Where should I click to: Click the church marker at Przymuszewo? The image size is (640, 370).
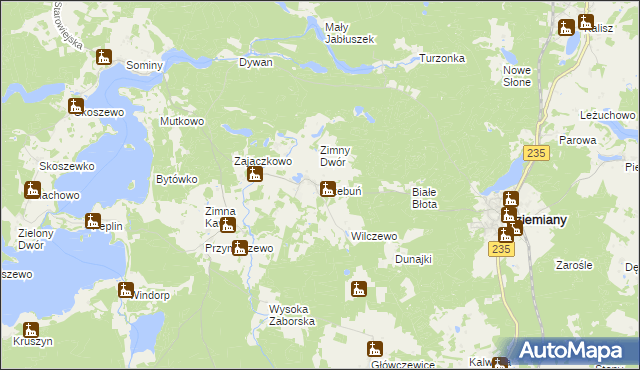[x=240, y=248]
